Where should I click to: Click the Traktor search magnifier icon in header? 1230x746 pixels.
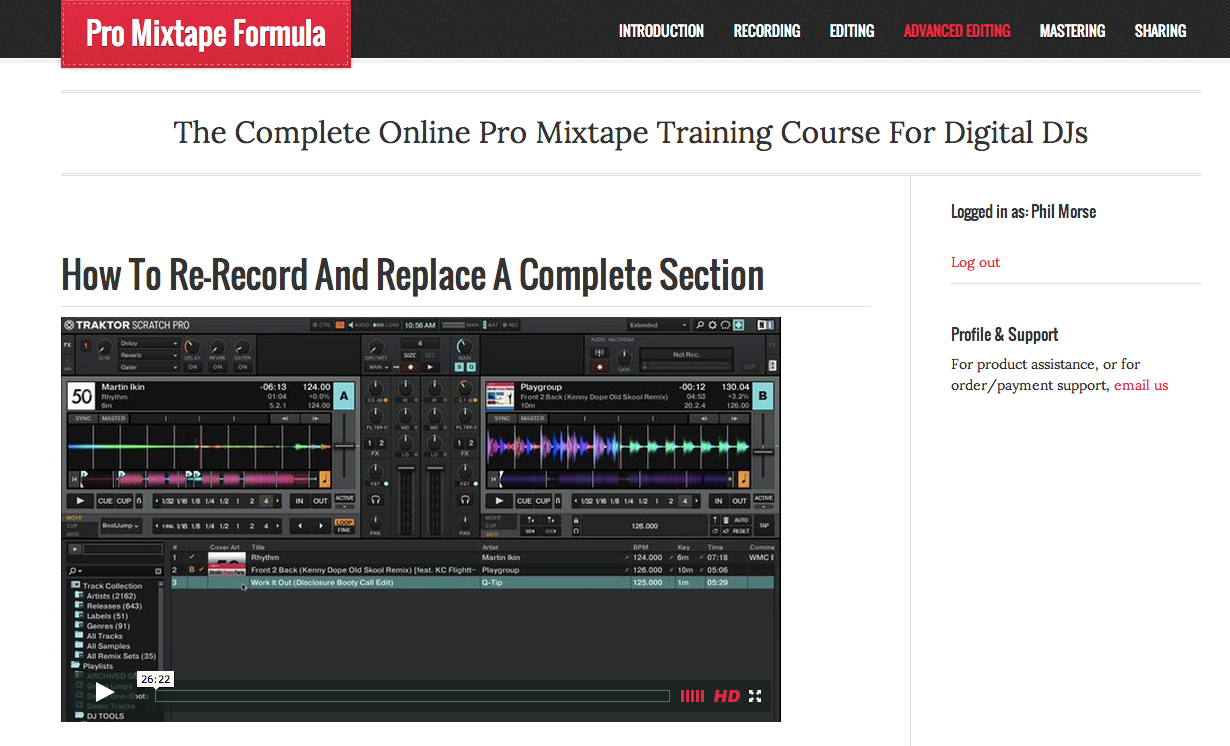(701, 325)
